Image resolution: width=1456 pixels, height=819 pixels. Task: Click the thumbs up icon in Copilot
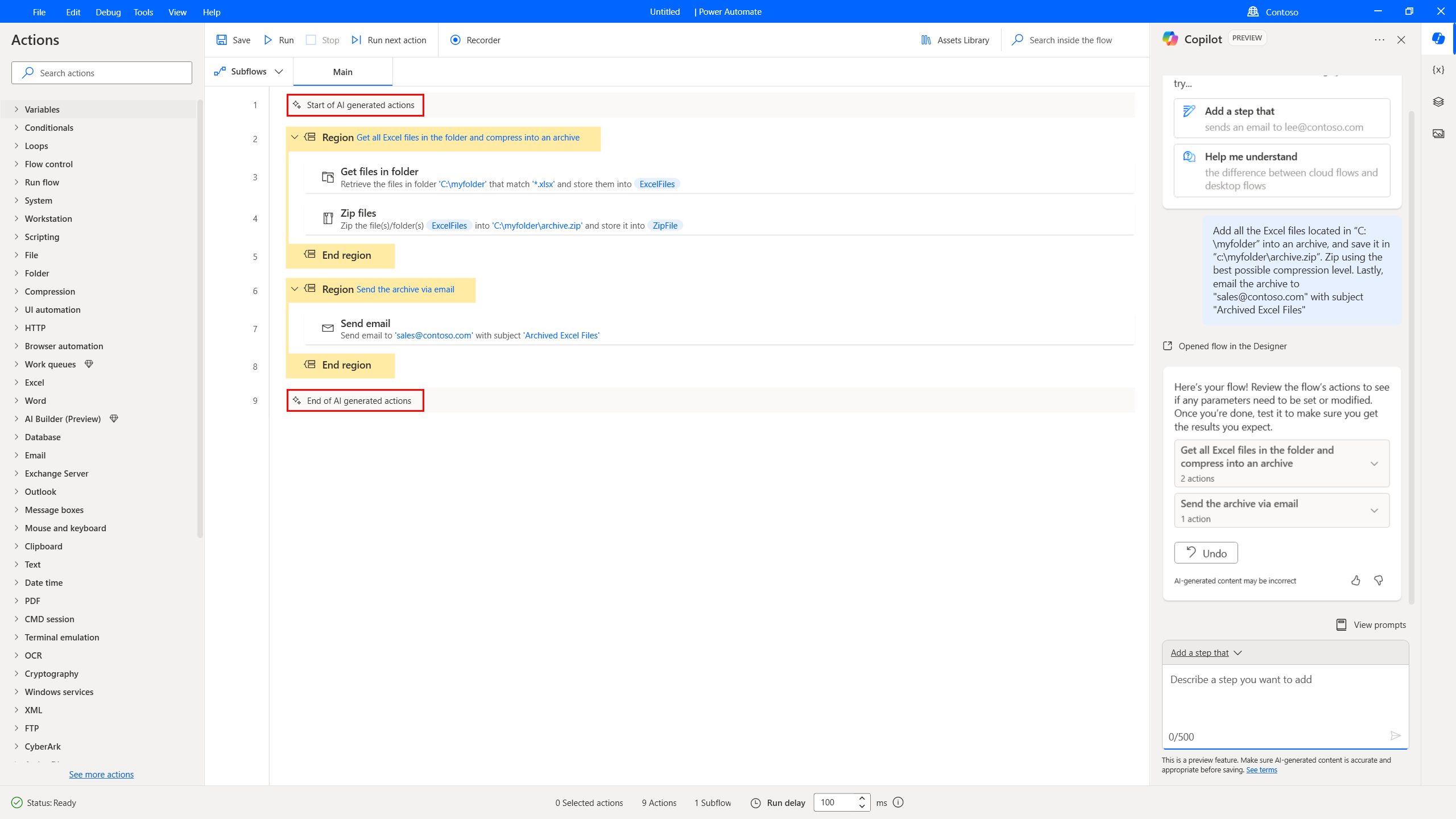(1356, 579)
